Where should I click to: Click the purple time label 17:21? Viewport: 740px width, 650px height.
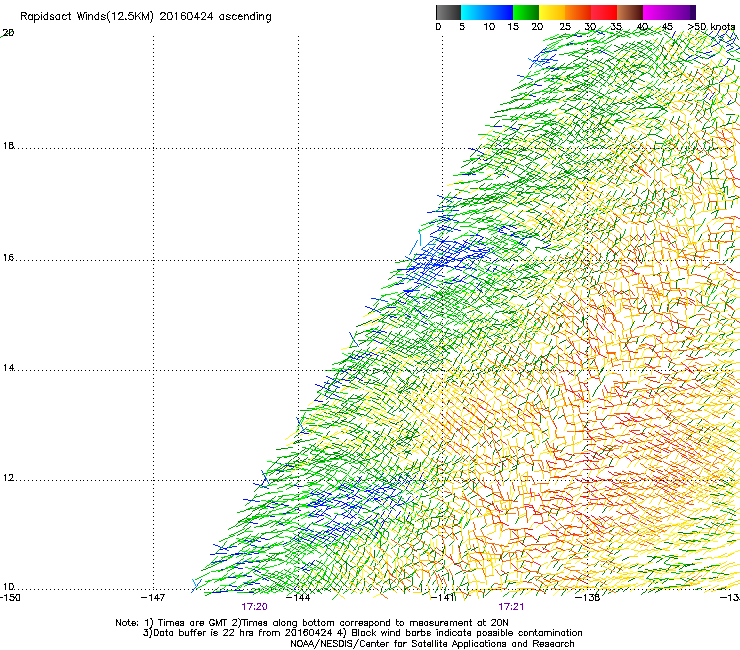tap(511, 607)
